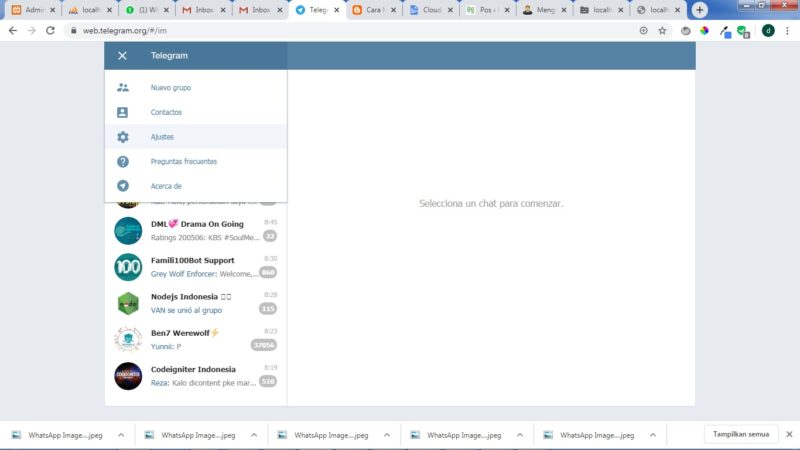
Task: Close the Telegram browser tab
Action: click(337, 10)
